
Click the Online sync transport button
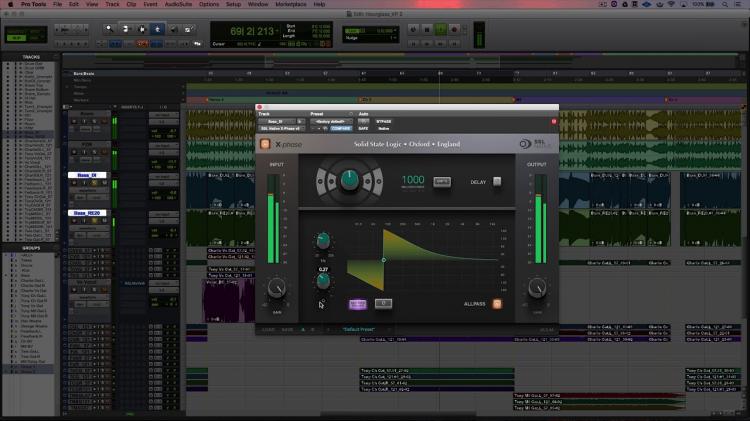click(413, 29)
